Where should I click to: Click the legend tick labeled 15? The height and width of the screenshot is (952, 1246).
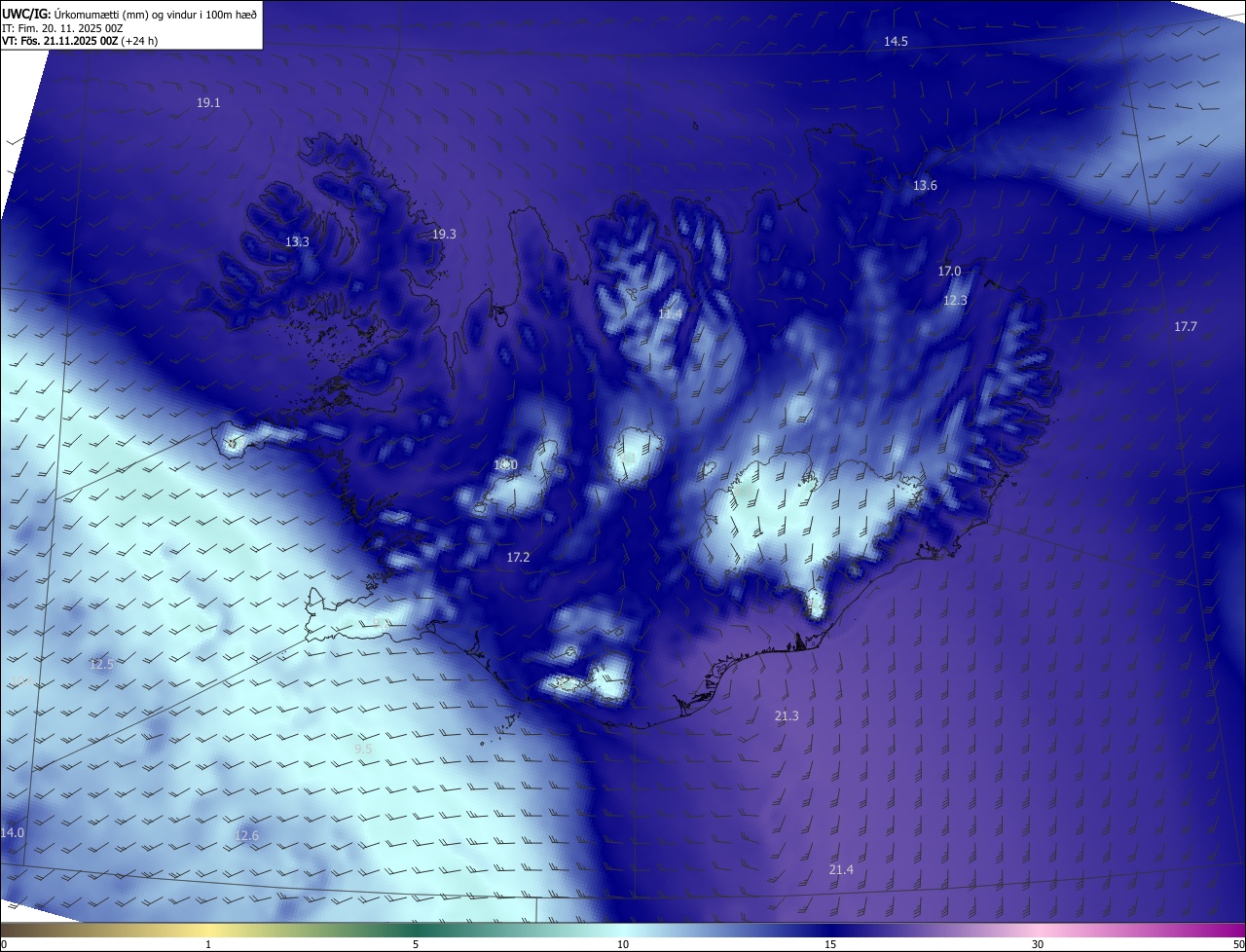click(830, 944)
